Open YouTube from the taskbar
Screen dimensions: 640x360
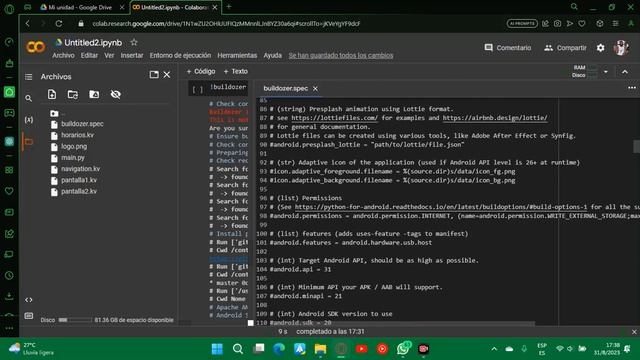click(x=362, y=349)
